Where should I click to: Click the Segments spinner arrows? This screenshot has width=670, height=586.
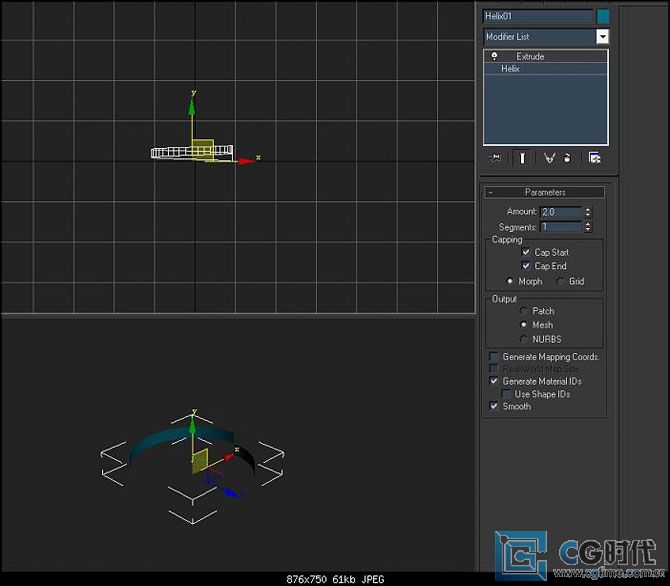point(588,227)
